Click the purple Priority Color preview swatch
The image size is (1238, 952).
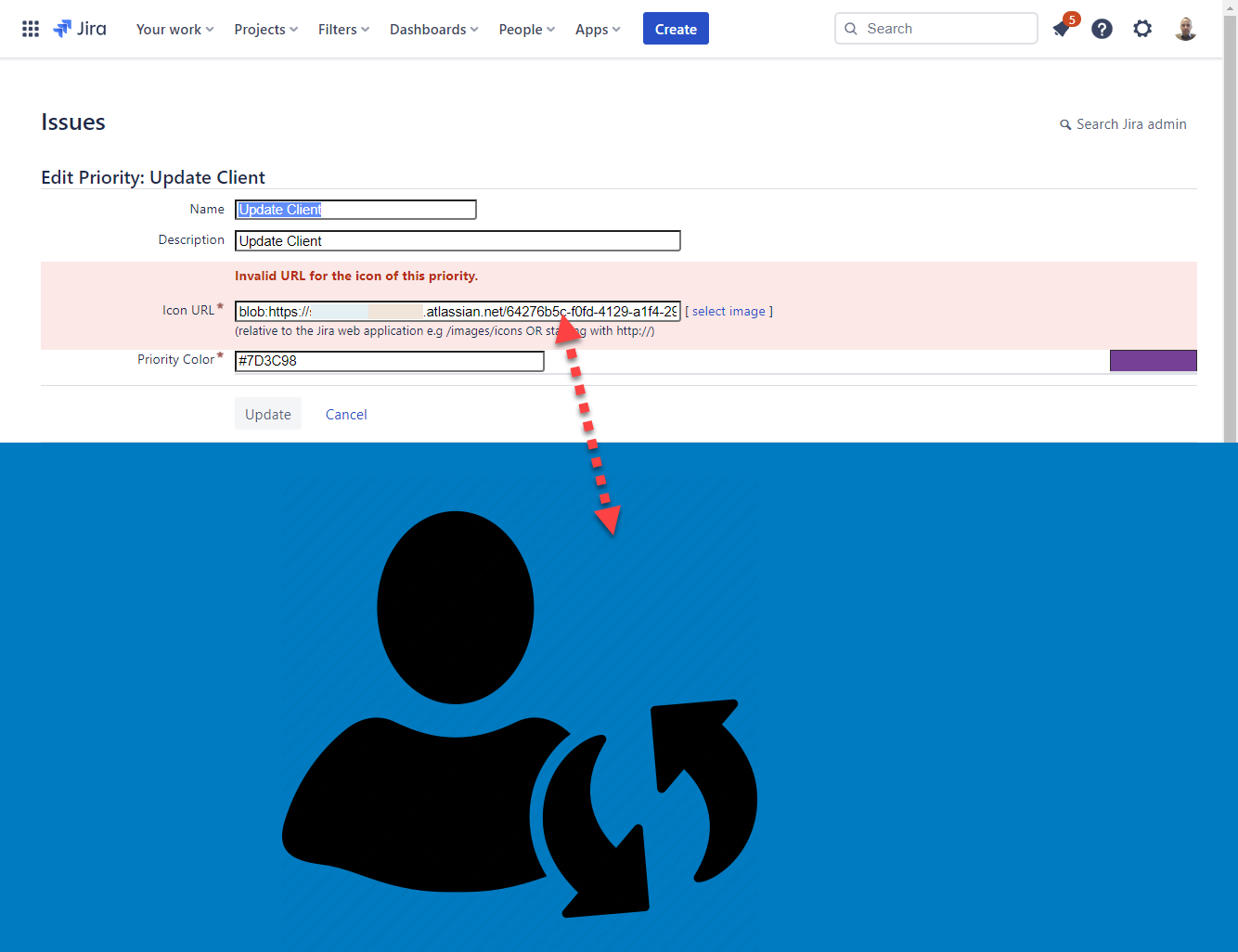(x=1154, y=360)
